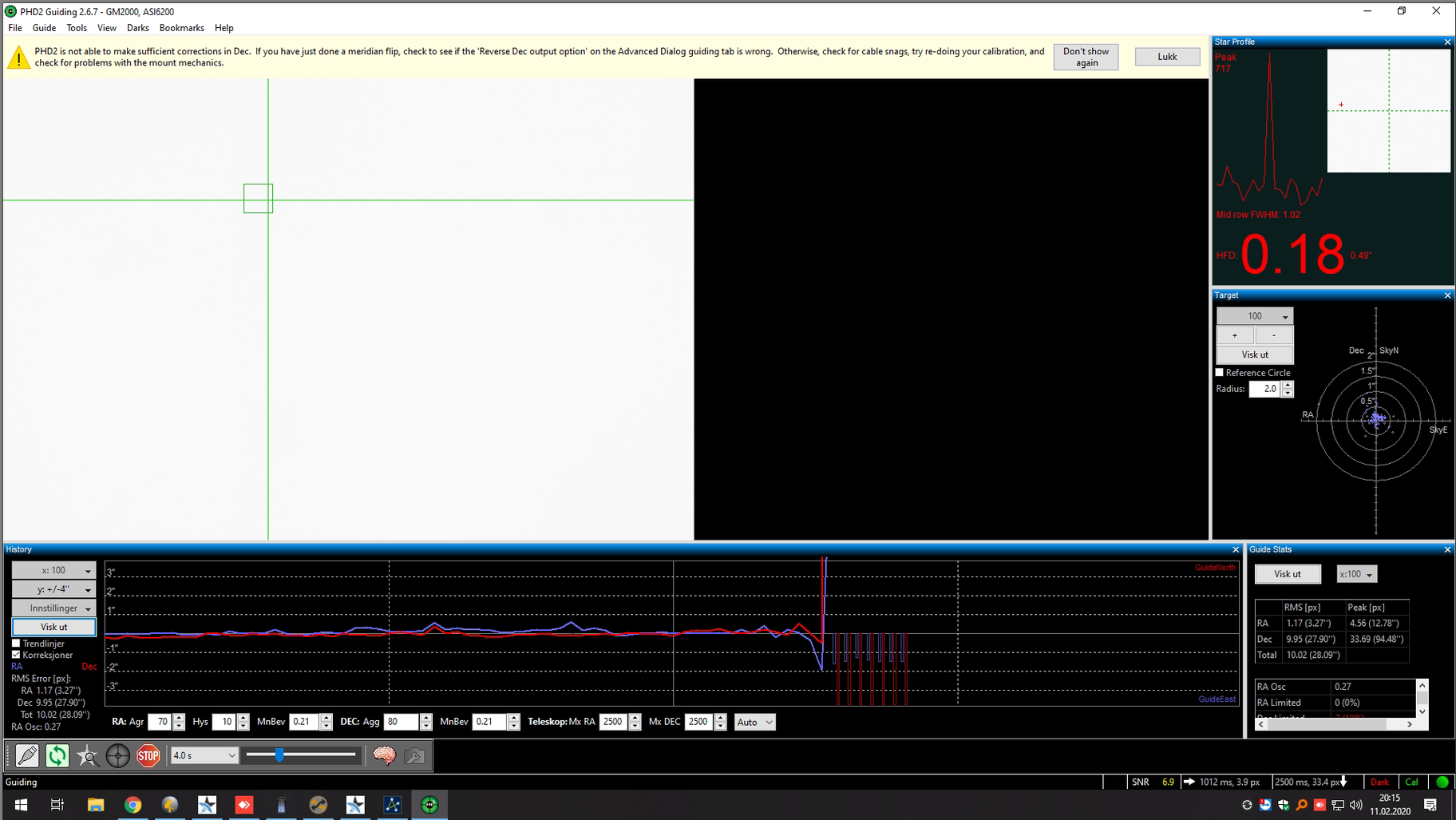This screenshot has height=820, width=1456.
Task: Open Chrome from the taskbar
Action: [x=133, y=805]
